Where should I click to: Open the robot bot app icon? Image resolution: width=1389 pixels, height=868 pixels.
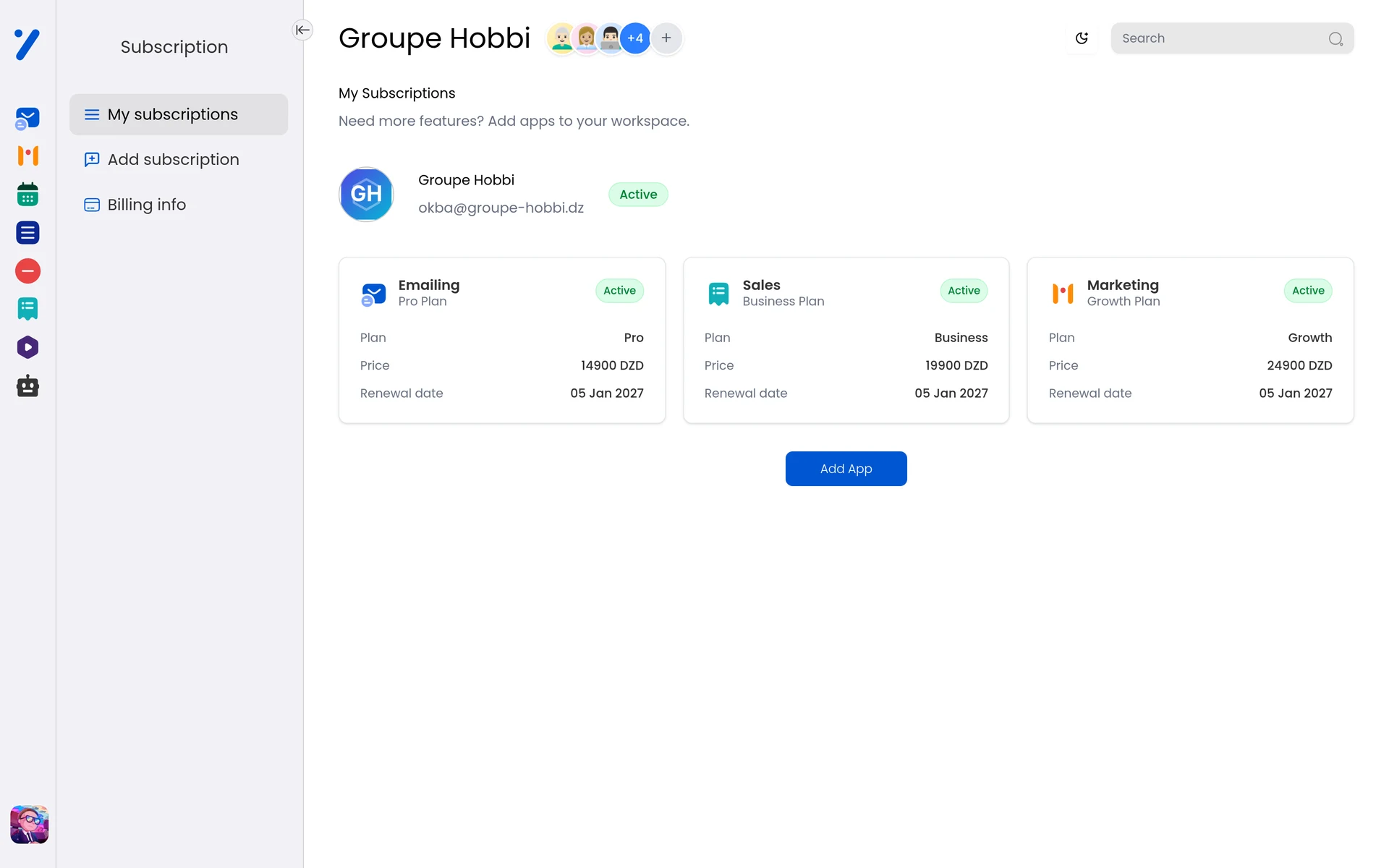point(27,386)
